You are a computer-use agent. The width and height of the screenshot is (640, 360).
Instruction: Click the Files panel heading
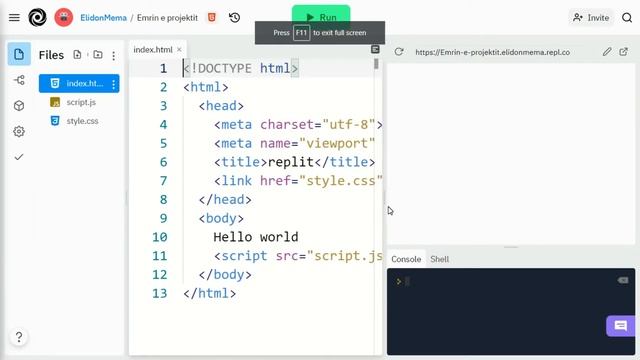click(51, 55)
